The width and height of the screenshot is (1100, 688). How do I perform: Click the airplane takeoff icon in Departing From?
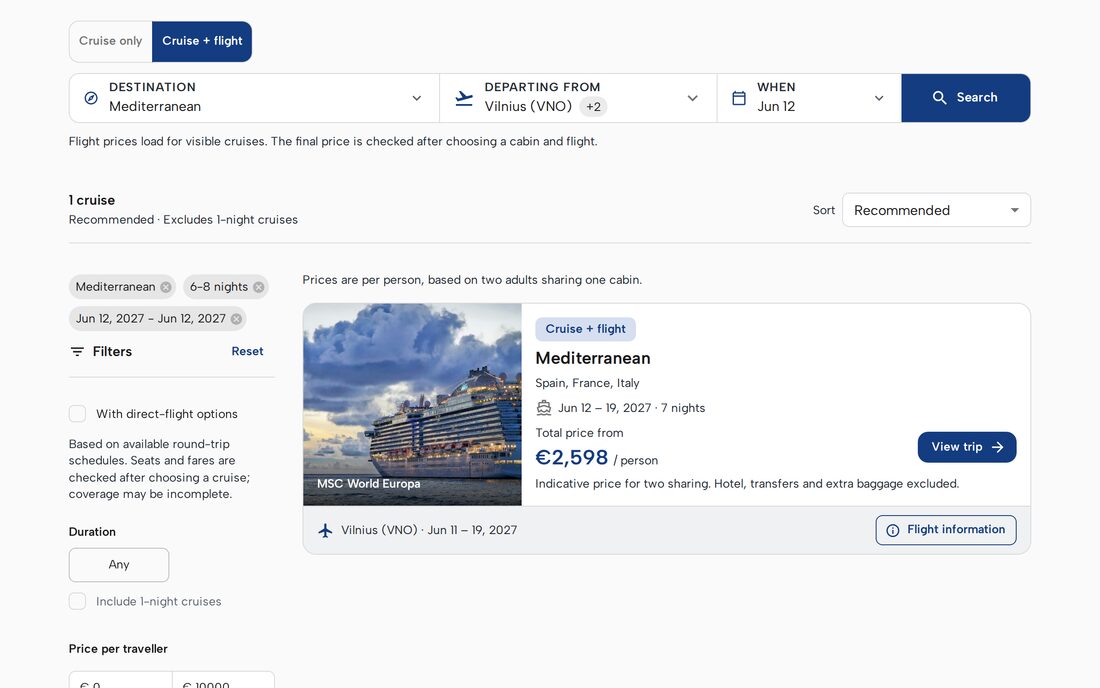click(464, 98)
